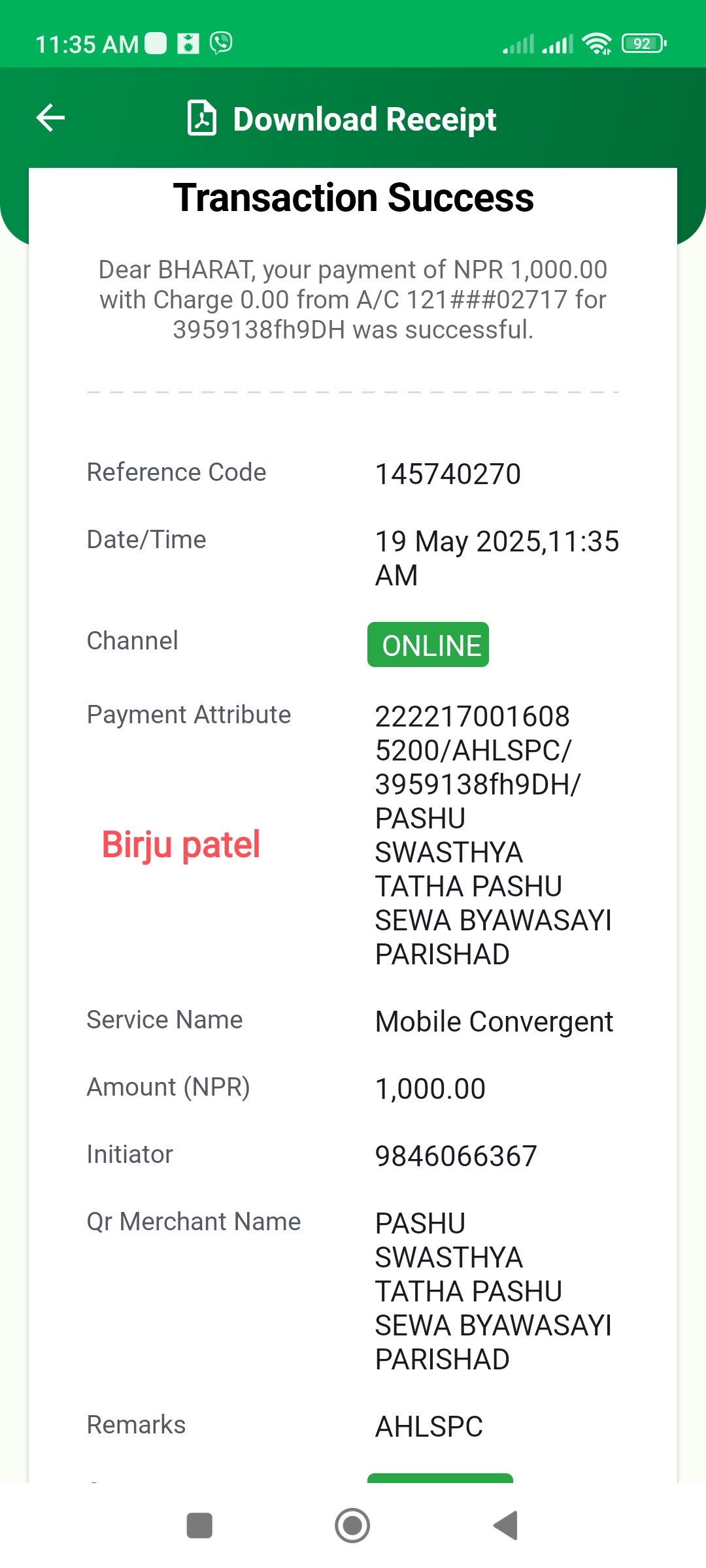Tap the ONLINE channel badge
706x1568 pixels.
[x=428, y=645]
